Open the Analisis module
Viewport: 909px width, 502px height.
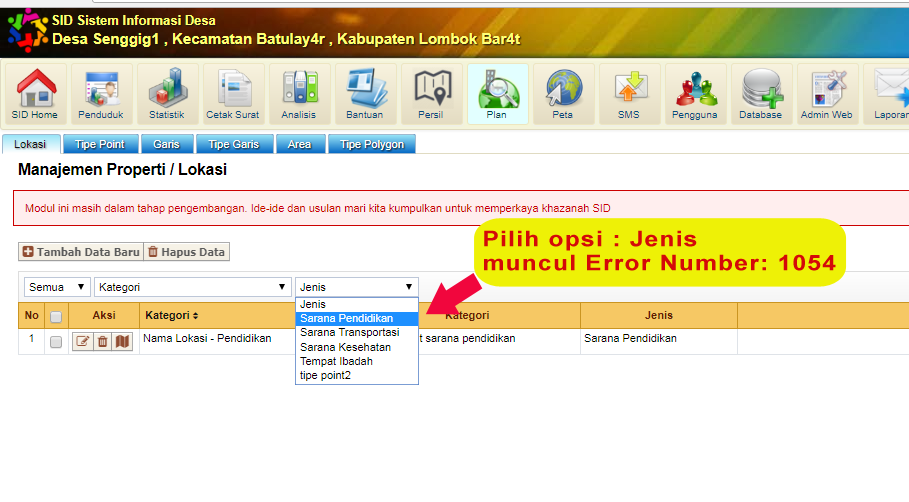(299, 94)
